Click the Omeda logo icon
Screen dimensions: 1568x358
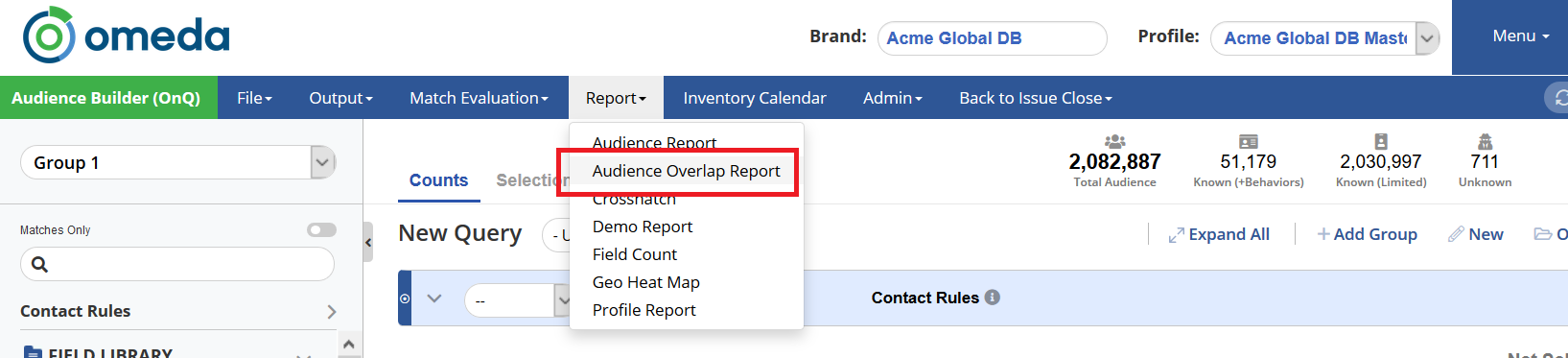(x=49, y=36)
